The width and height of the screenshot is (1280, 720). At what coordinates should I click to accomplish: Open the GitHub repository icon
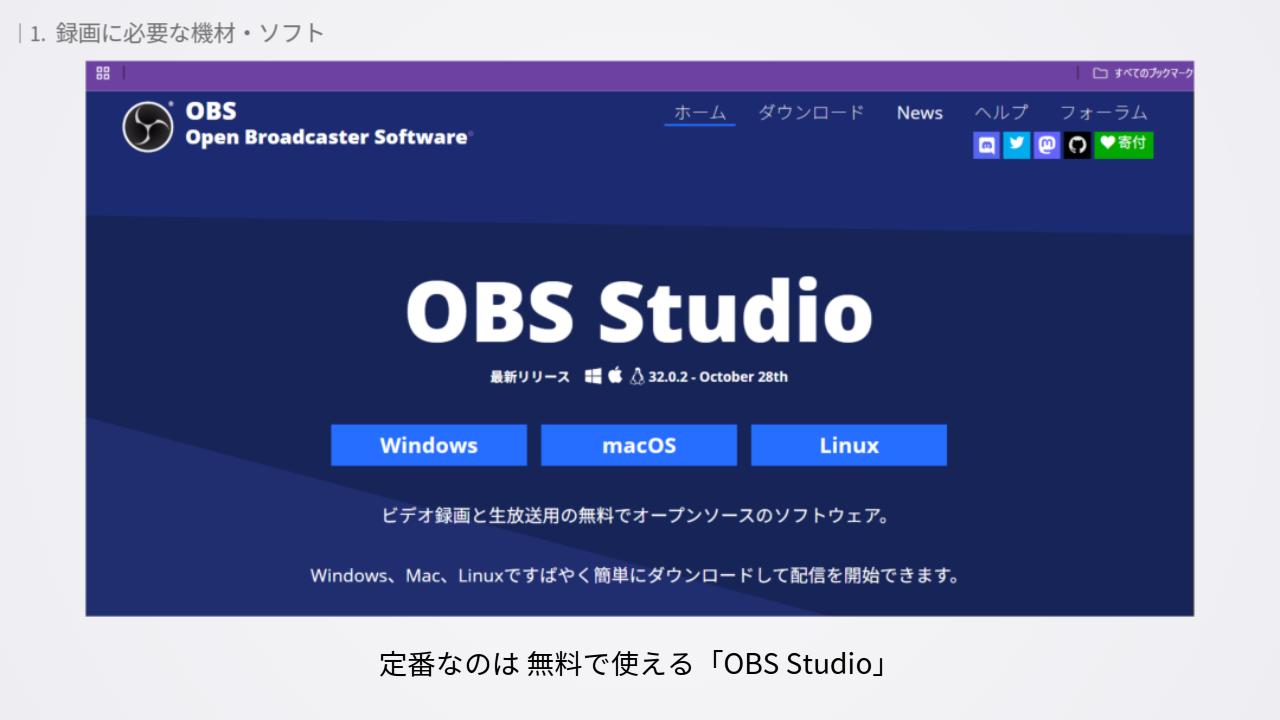coord(1077,145)
